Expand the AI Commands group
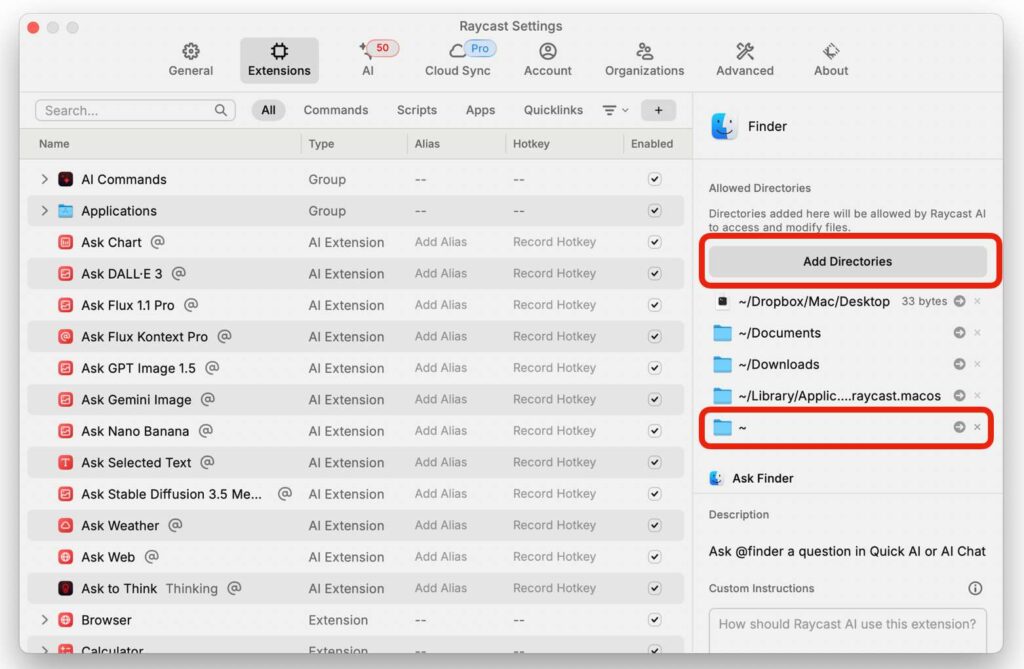This screenshot has height=669, width=1024. (x=44, y=179)
